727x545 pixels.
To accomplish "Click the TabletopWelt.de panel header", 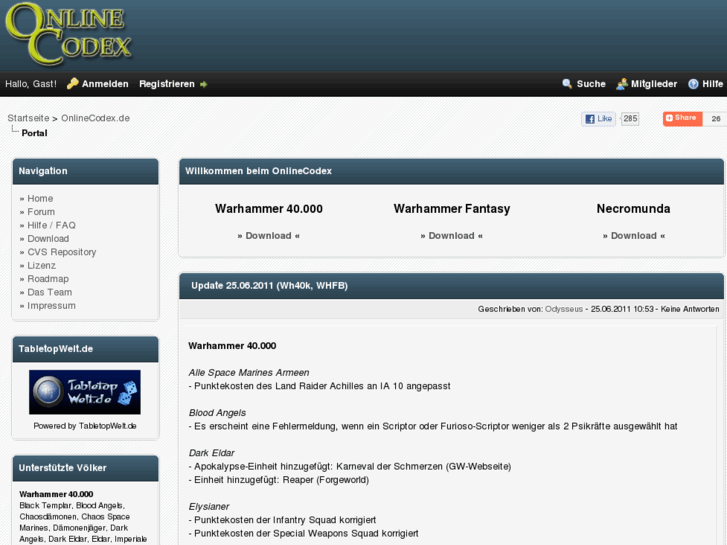I will coord(85,349).
